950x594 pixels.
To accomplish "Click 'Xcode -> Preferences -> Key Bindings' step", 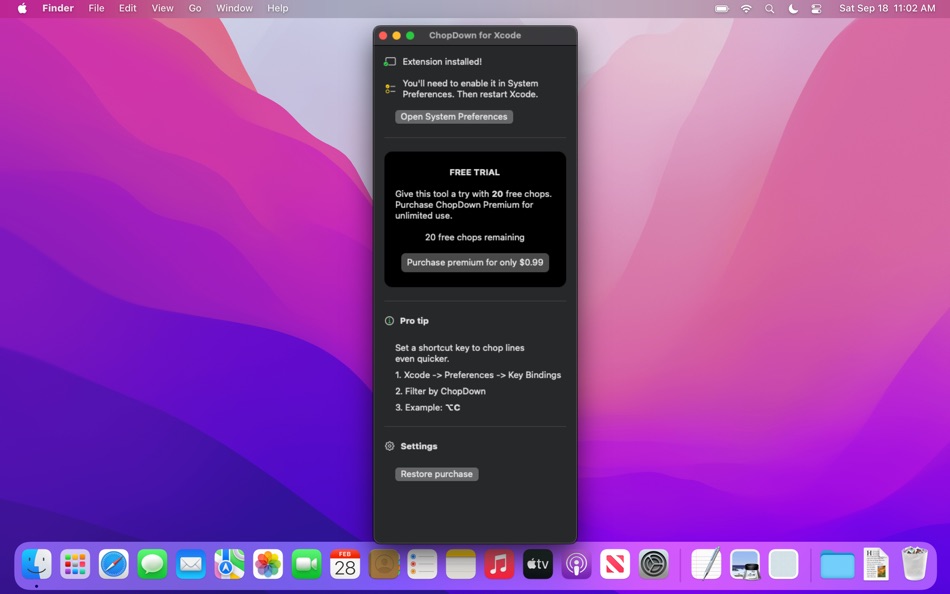I will click(478, 375).
